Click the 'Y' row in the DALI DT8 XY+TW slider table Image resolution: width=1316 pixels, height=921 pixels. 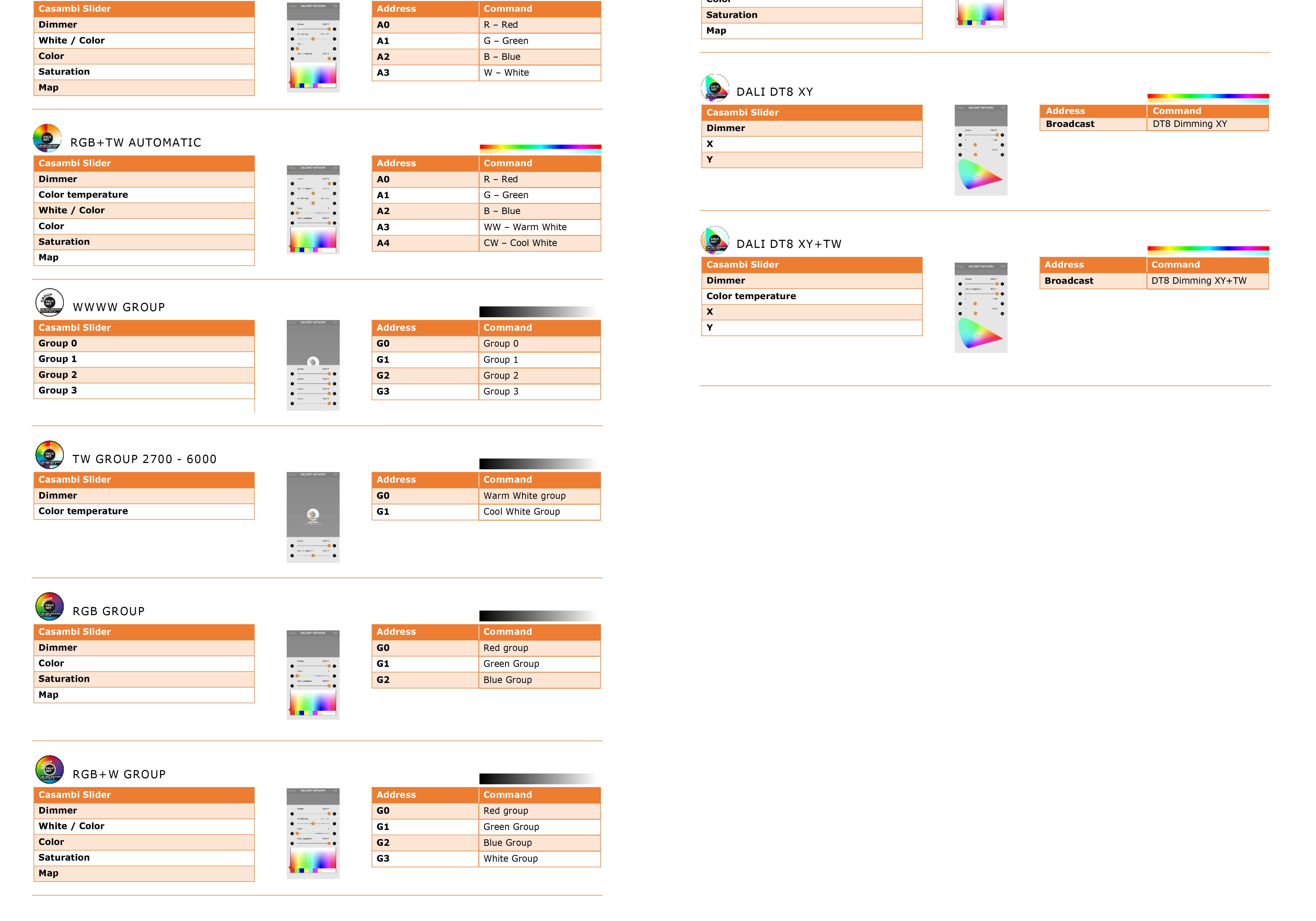click(812, 328)
